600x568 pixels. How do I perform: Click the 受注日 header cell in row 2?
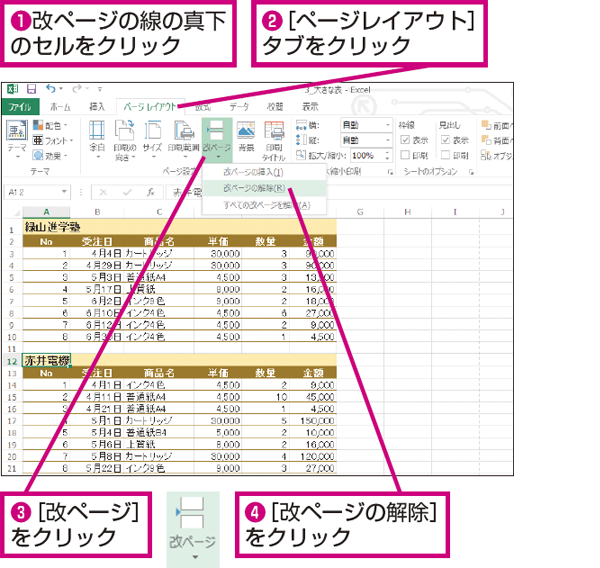click(97, 242)
